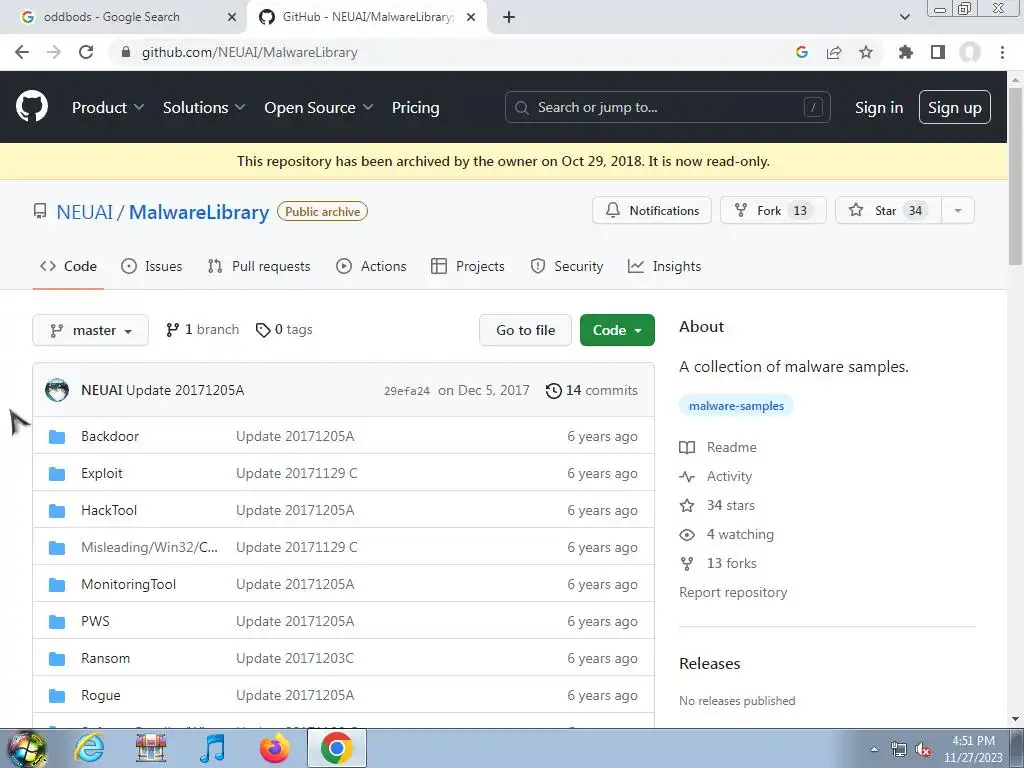Screen dimensions: 1024x768
Task: Switch to Pull requests tab
Action: tap(259, 266)
